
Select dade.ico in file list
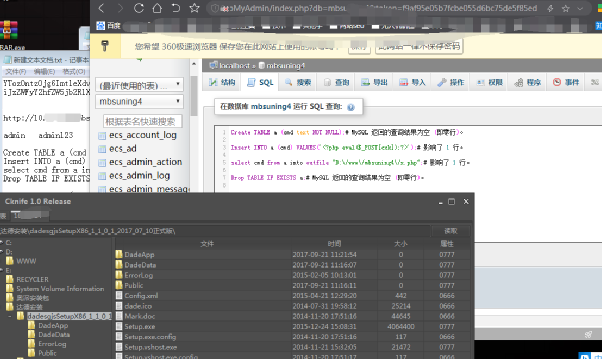click(x=138, y=306)
